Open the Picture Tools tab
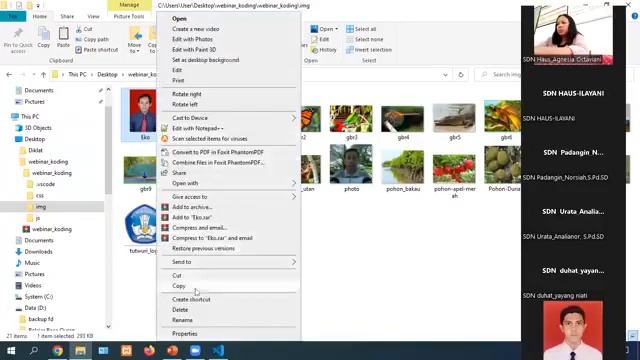This screenshot has height=360, width=640. coord(129,16)
